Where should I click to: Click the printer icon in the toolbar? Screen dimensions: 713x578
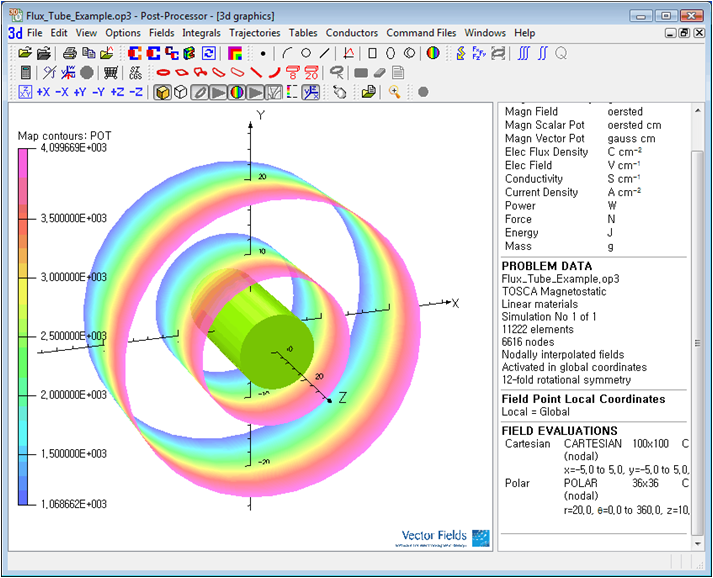tap(70, 53)
